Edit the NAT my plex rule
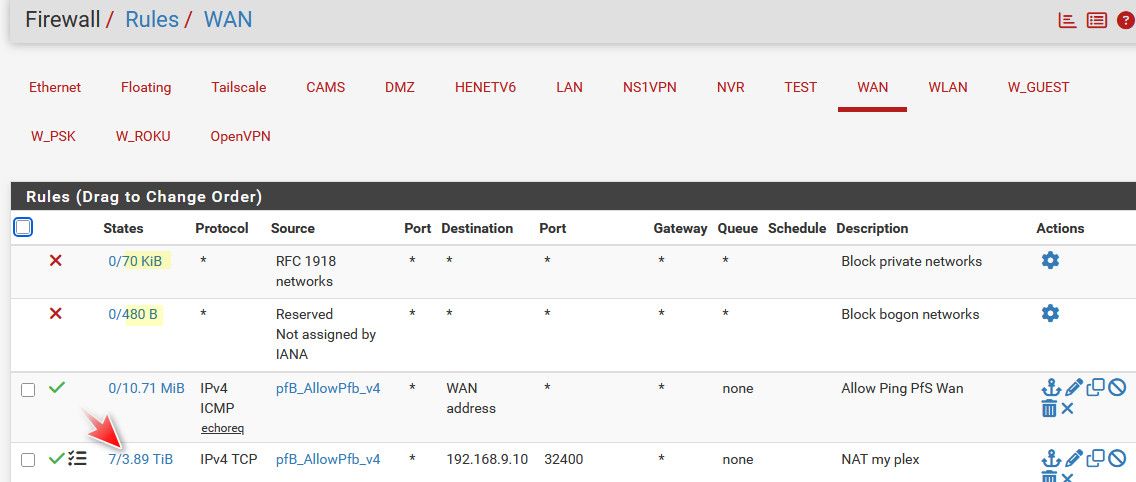 coord(1073,459)
